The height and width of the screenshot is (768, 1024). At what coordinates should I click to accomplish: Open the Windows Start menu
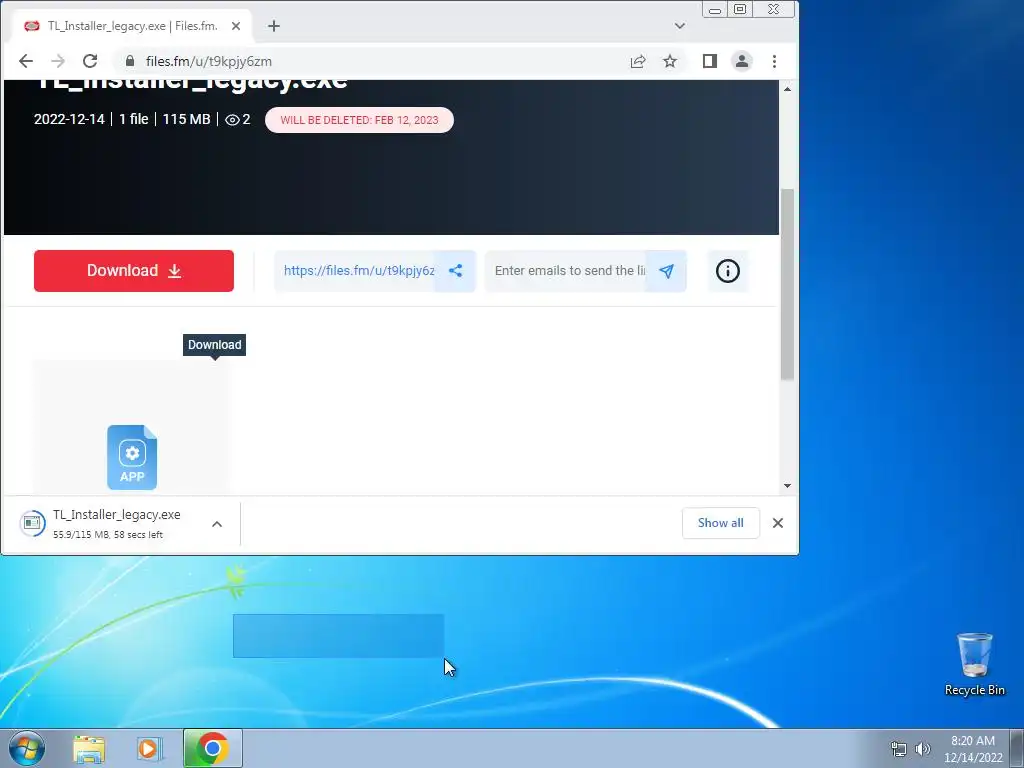point(27,748)
